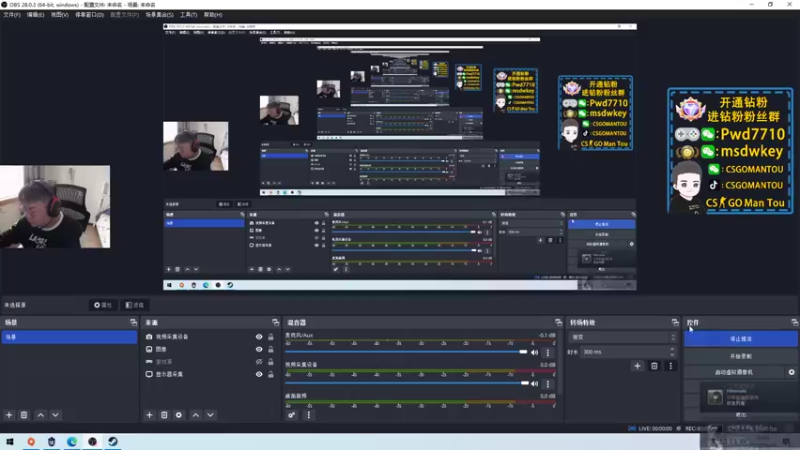800x450 pixels.
Task: Open selected source properties gear icon
Action: [179, 415]
